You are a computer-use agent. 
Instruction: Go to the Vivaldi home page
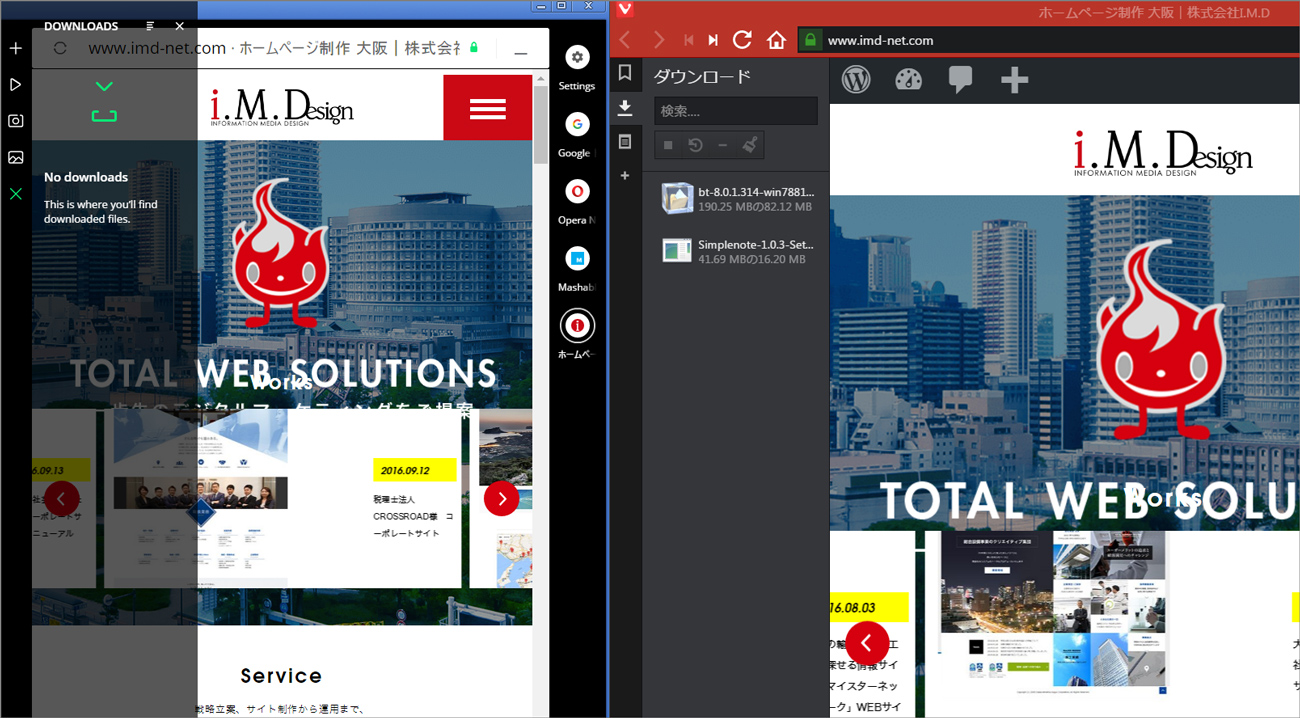(776, 40)
